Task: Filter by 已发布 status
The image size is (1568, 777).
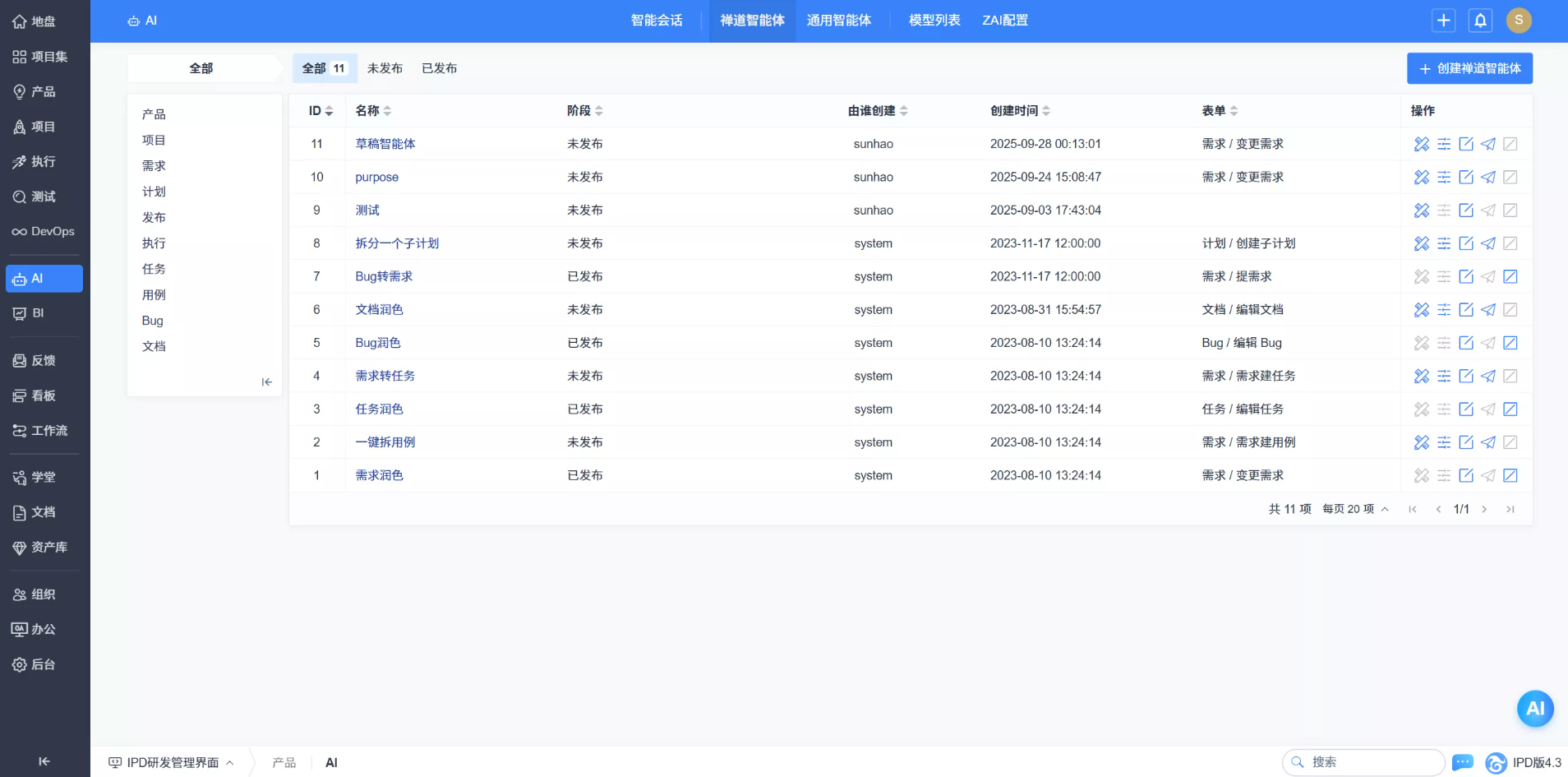Action: (x=439, y=68)
